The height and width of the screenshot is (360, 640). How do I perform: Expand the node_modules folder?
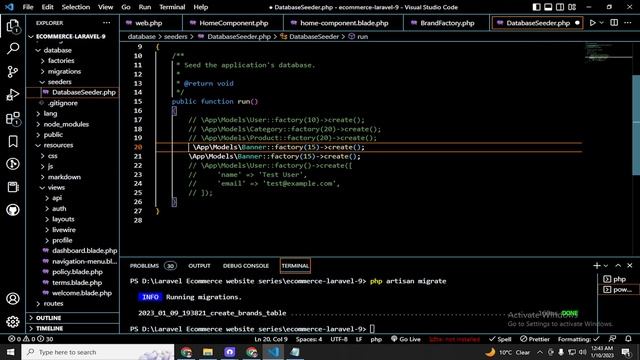[x=66, y=124]
